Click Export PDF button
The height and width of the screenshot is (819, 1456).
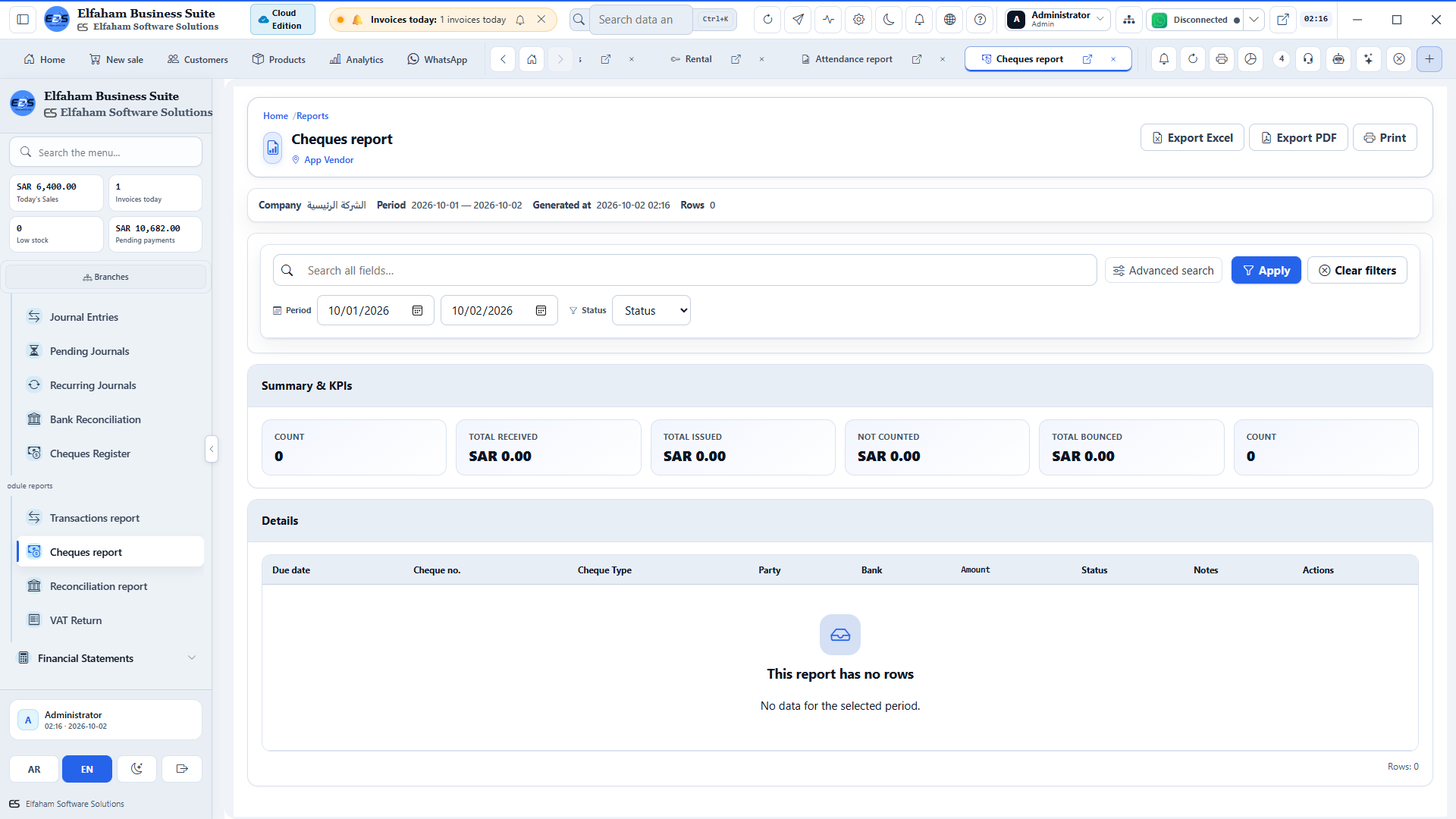point(1298,137)
